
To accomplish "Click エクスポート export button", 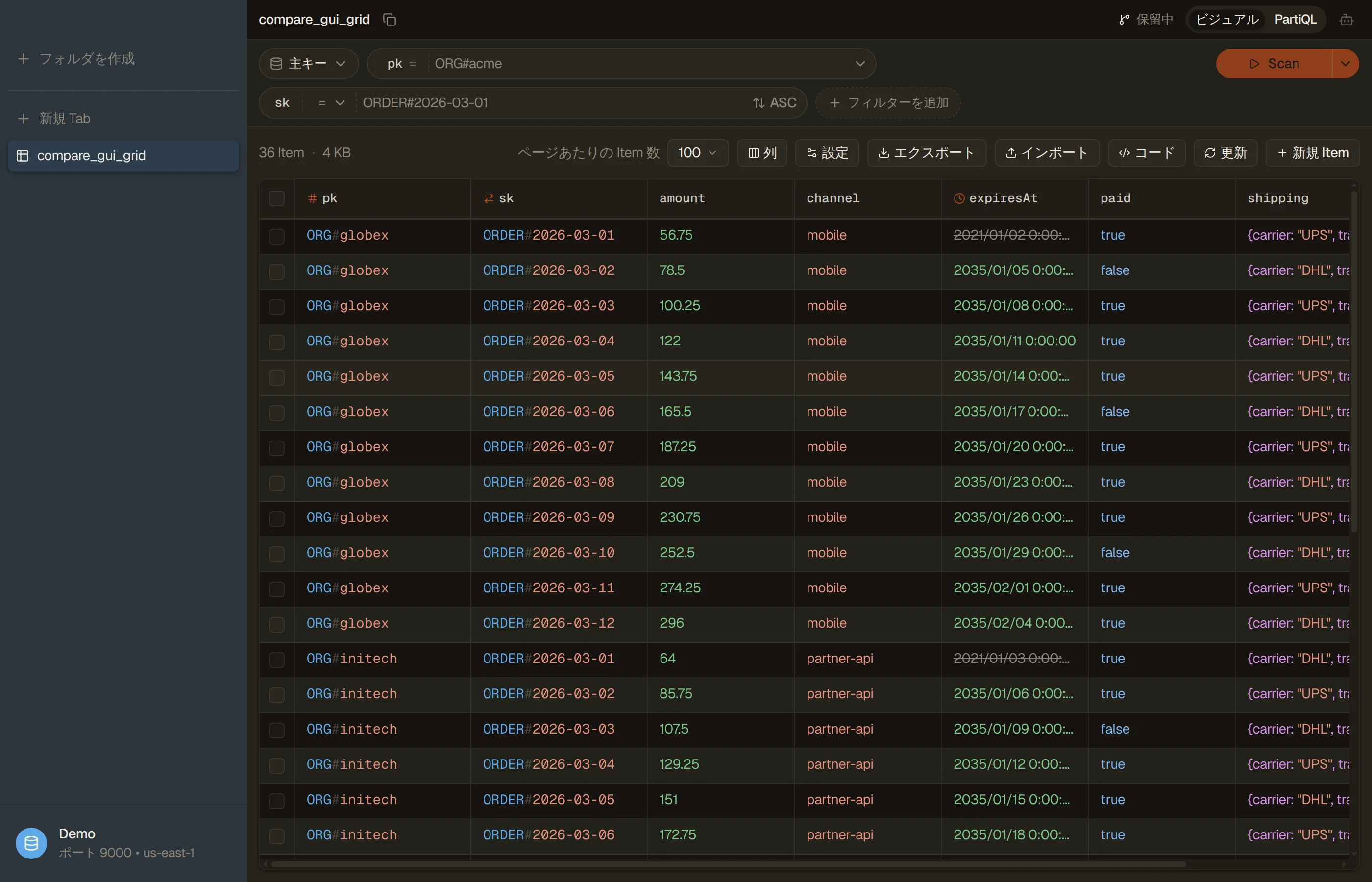I will 926,153.
